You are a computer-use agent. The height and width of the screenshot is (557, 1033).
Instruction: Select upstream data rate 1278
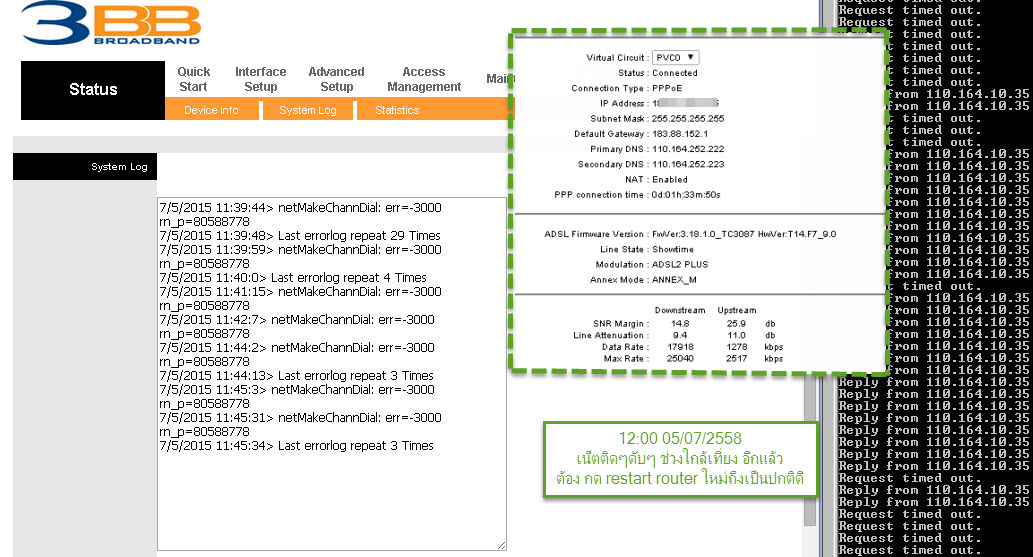[737, 347]
